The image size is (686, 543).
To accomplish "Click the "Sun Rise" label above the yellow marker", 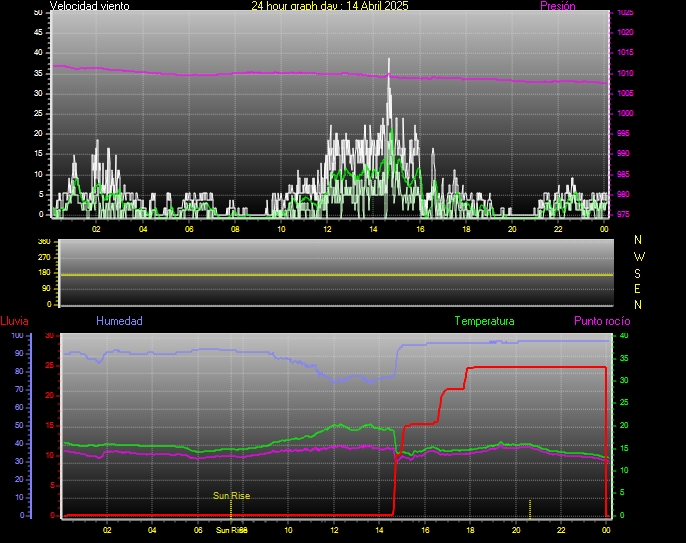I will pyautogui.click(x=231, y=496).
